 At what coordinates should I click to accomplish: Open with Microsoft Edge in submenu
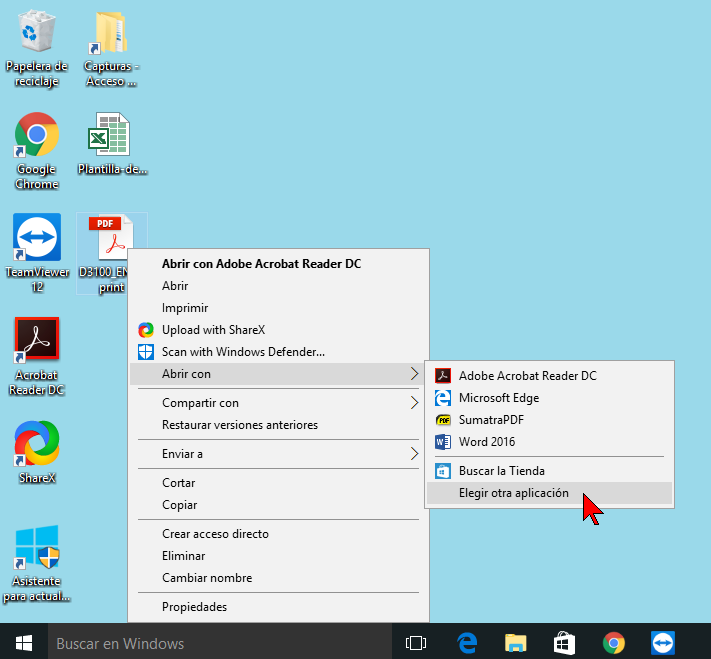coord(550,398)
